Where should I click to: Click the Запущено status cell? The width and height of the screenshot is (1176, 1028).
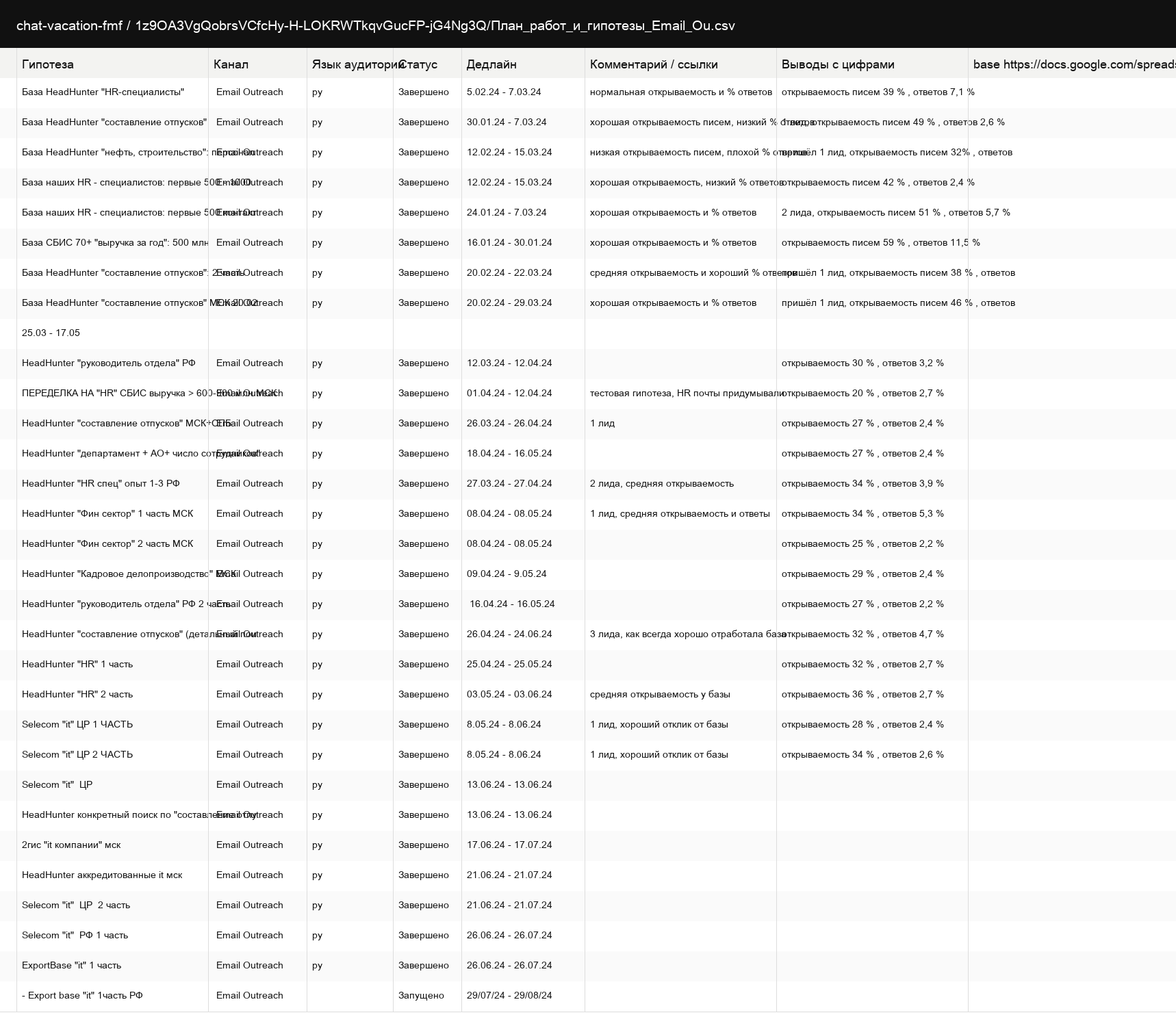point(421,995)
